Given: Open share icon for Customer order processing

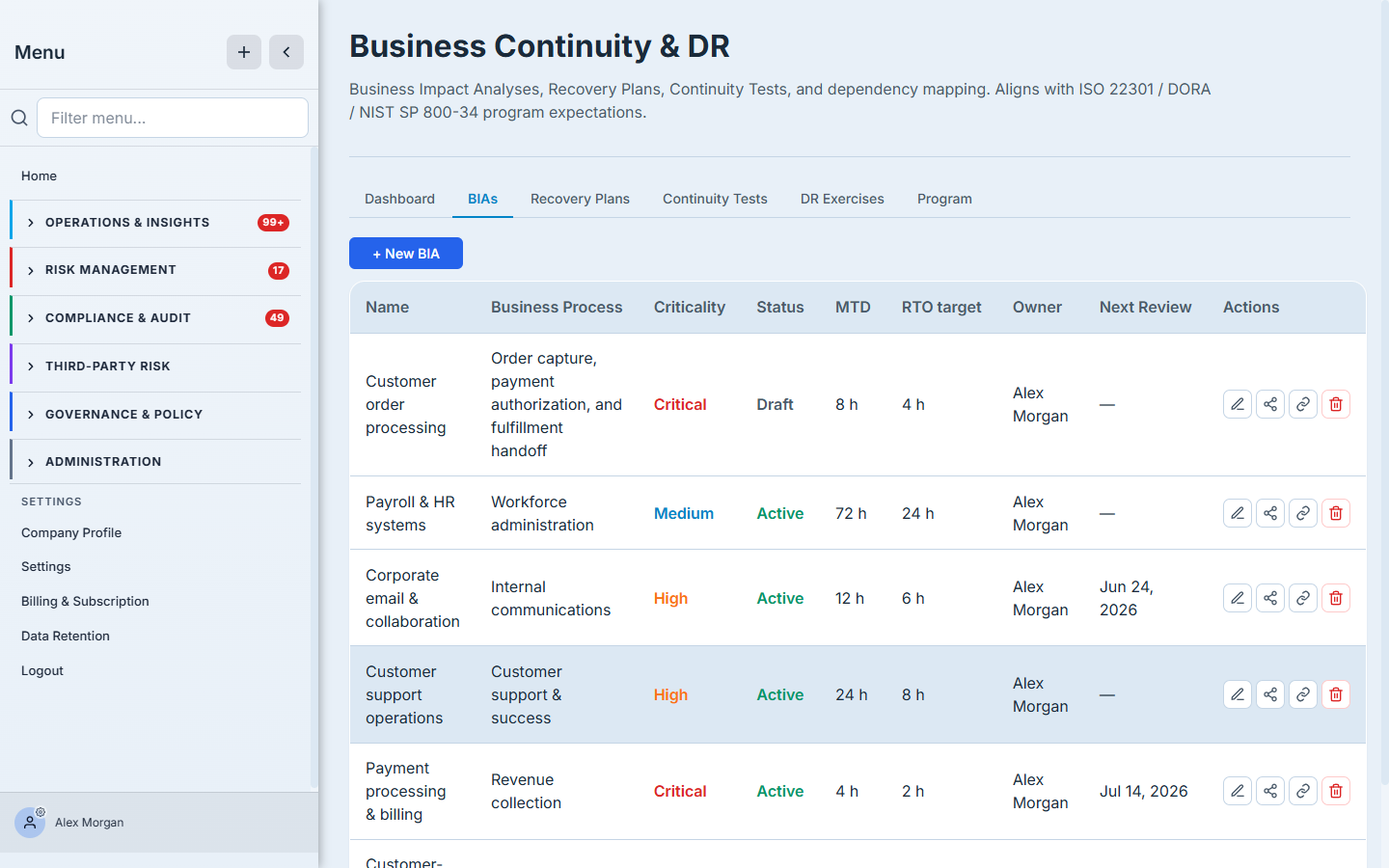Looking at the screenshot, I should coord(1270,404).
